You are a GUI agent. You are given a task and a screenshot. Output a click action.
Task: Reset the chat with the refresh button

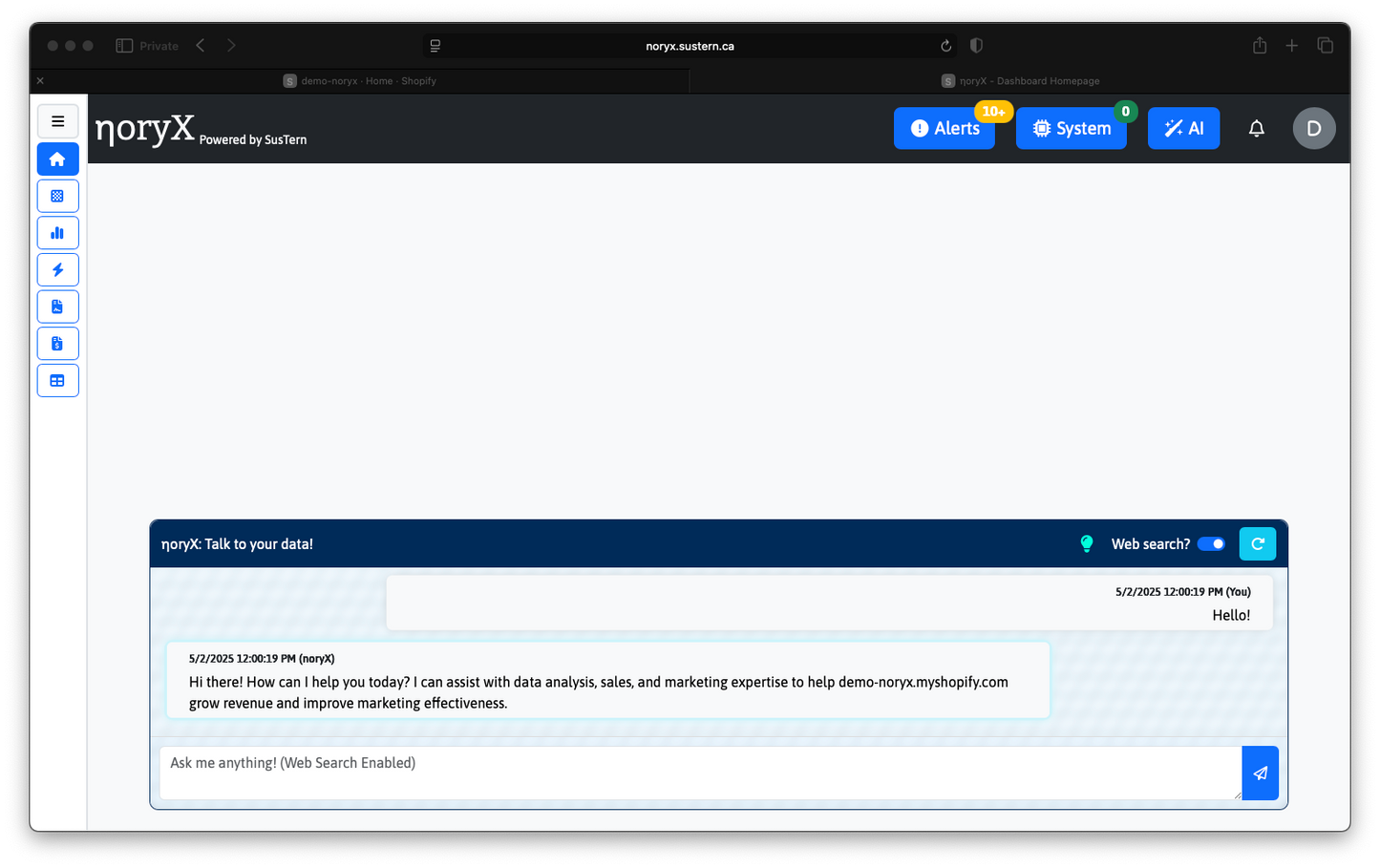click(x=1257, y=543)
